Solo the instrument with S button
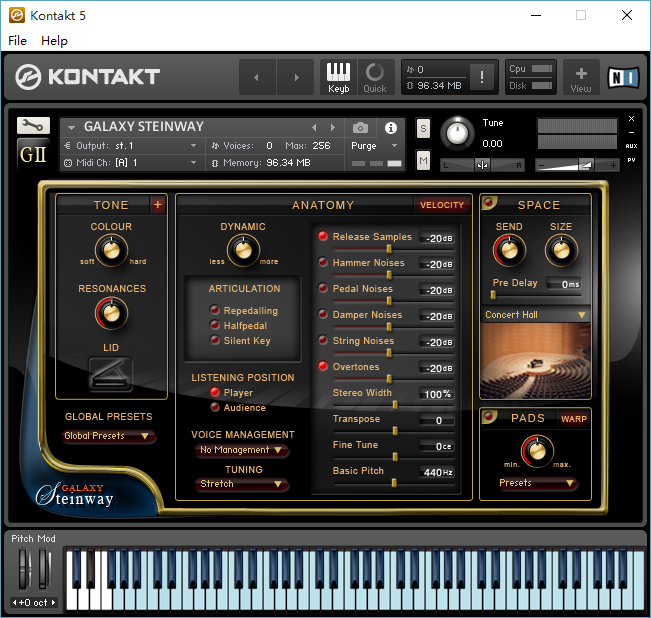 pyautogui.click(x=423, y=129)
